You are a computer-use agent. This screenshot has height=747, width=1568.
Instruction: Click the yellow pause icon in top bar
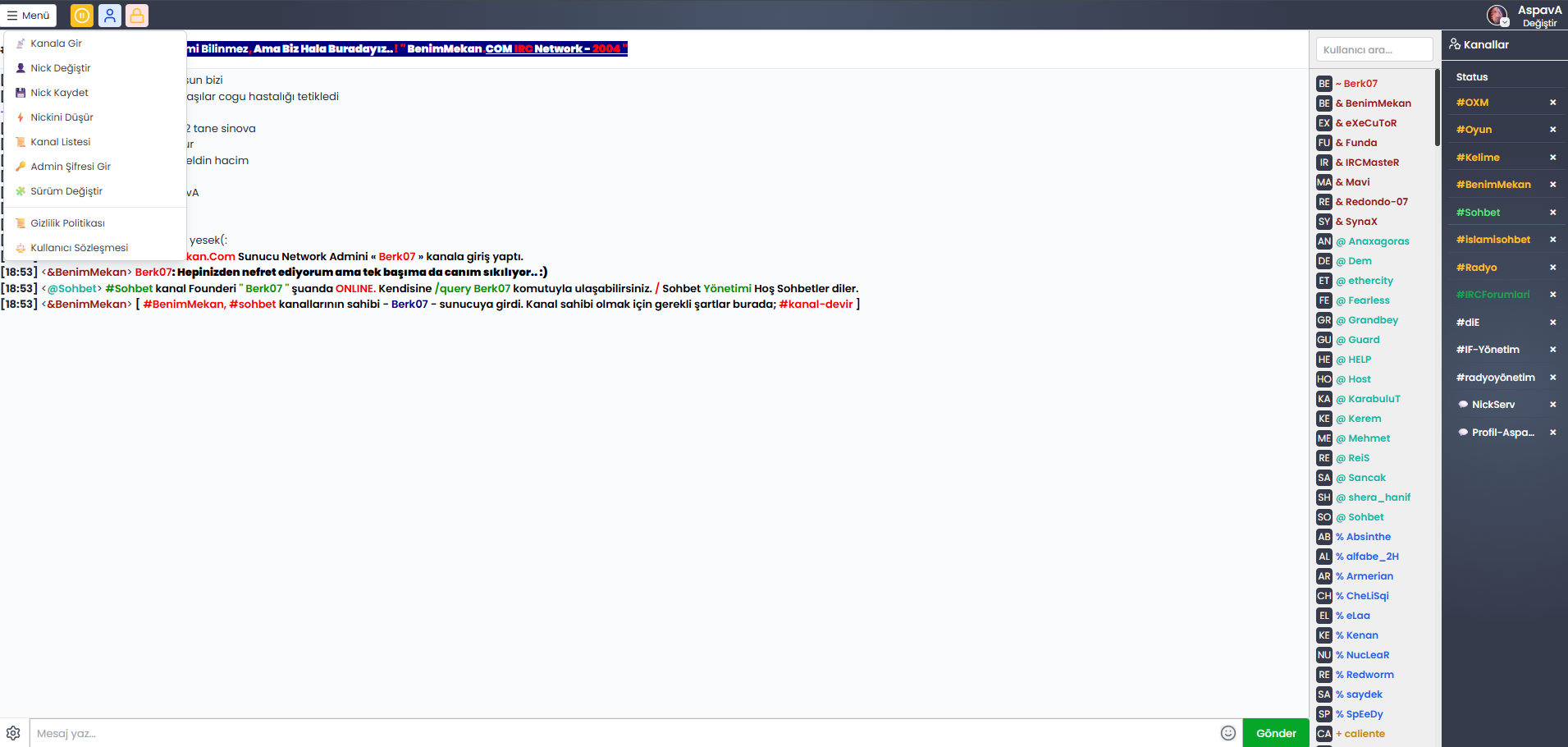coord(82,16)
